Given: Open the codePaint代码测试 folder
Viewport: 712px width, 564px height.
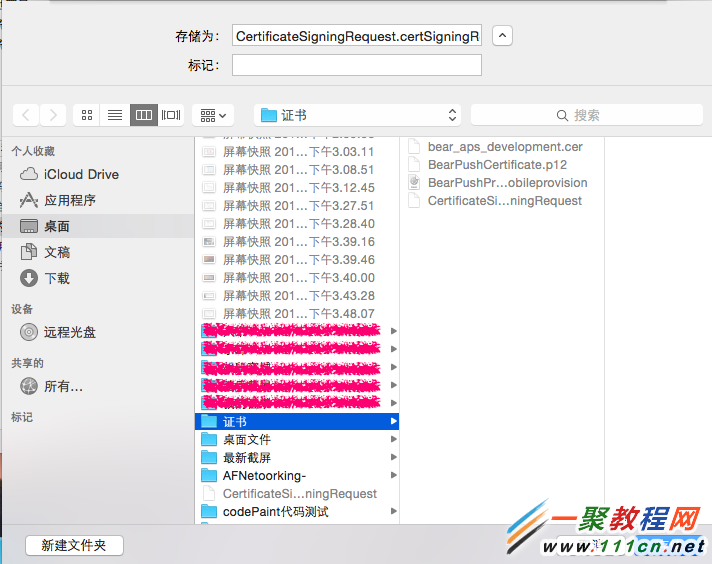Looking at the screenshot, I should [x=297, y=512].
